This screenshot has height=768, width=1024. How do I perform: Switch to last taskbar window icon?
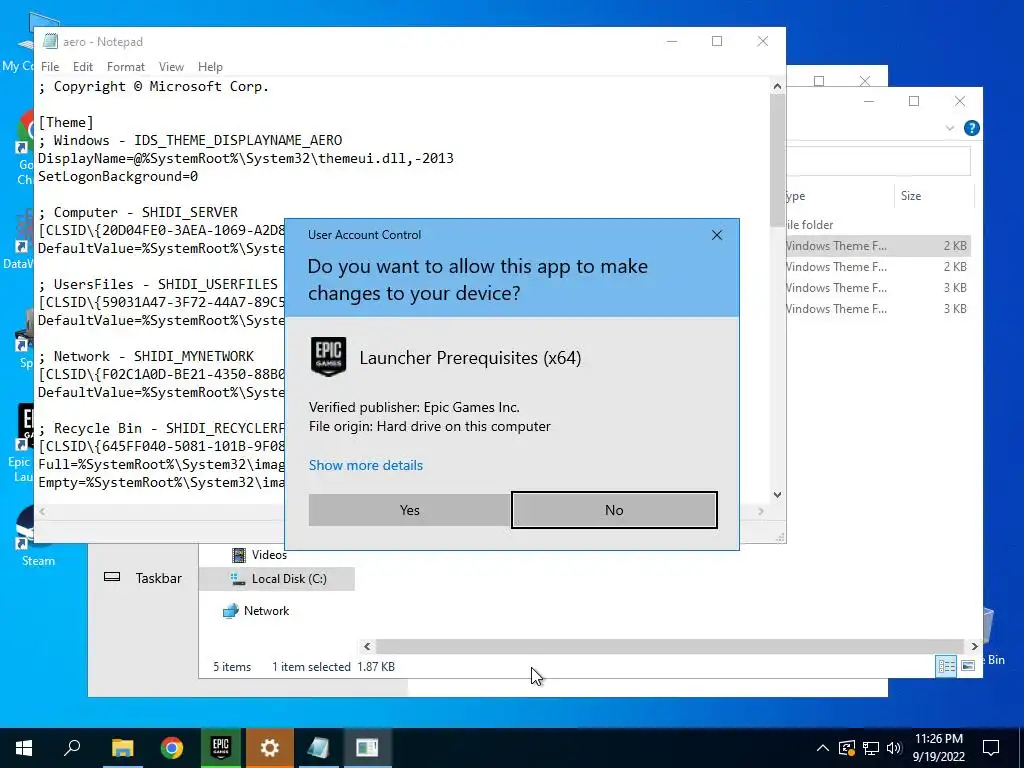click(367, 748)
